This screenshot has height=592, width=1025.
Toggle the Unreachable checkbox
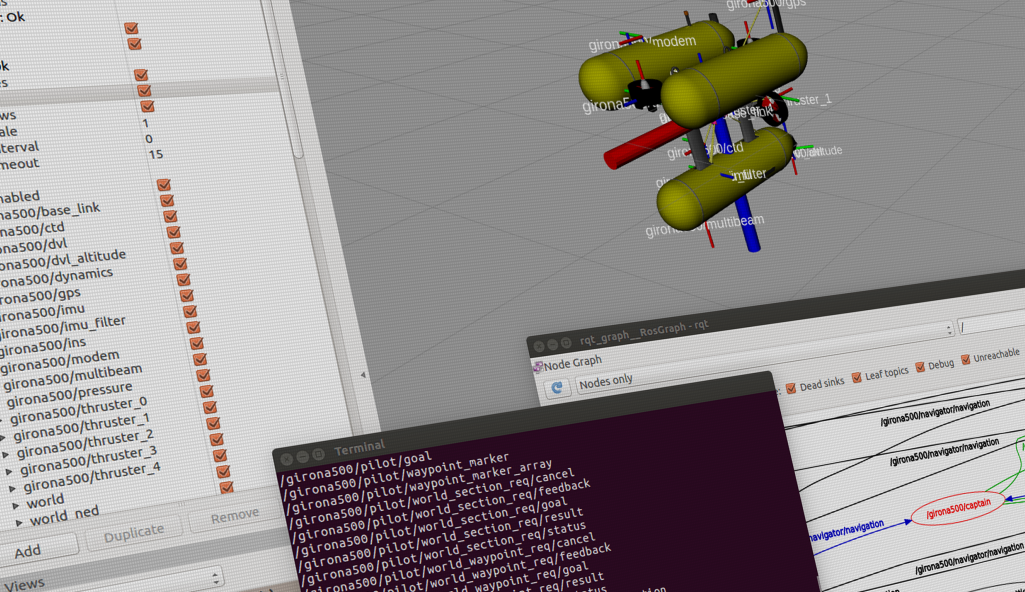(966, 359)
